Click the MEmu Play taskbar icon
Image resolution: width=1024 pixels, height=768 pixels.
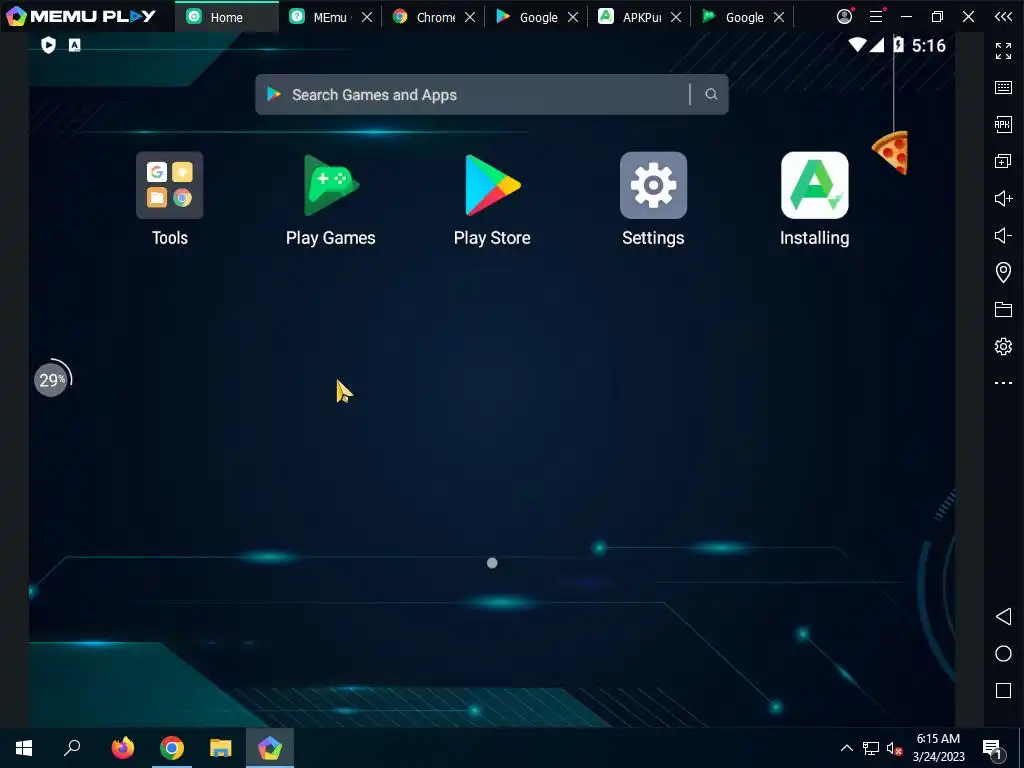point(270,748)
